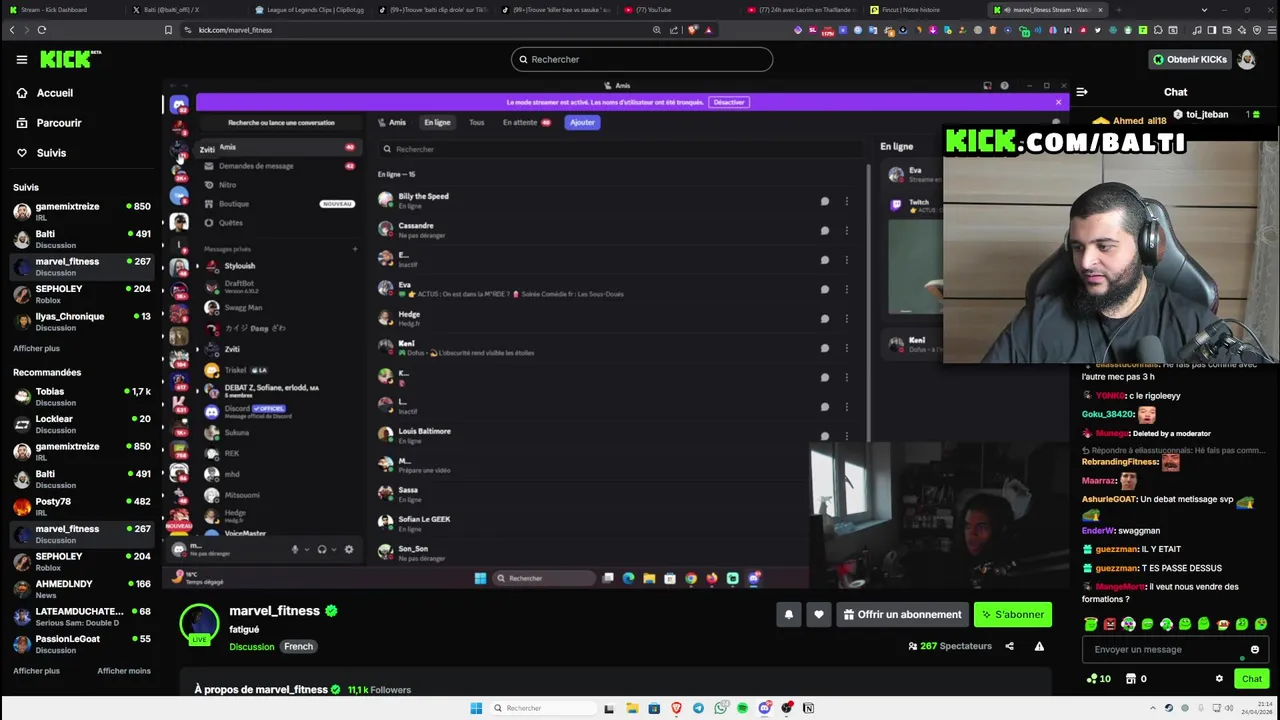
Task: Open PassionLeGoat in the recommended channels
Action: pos(81,644)
